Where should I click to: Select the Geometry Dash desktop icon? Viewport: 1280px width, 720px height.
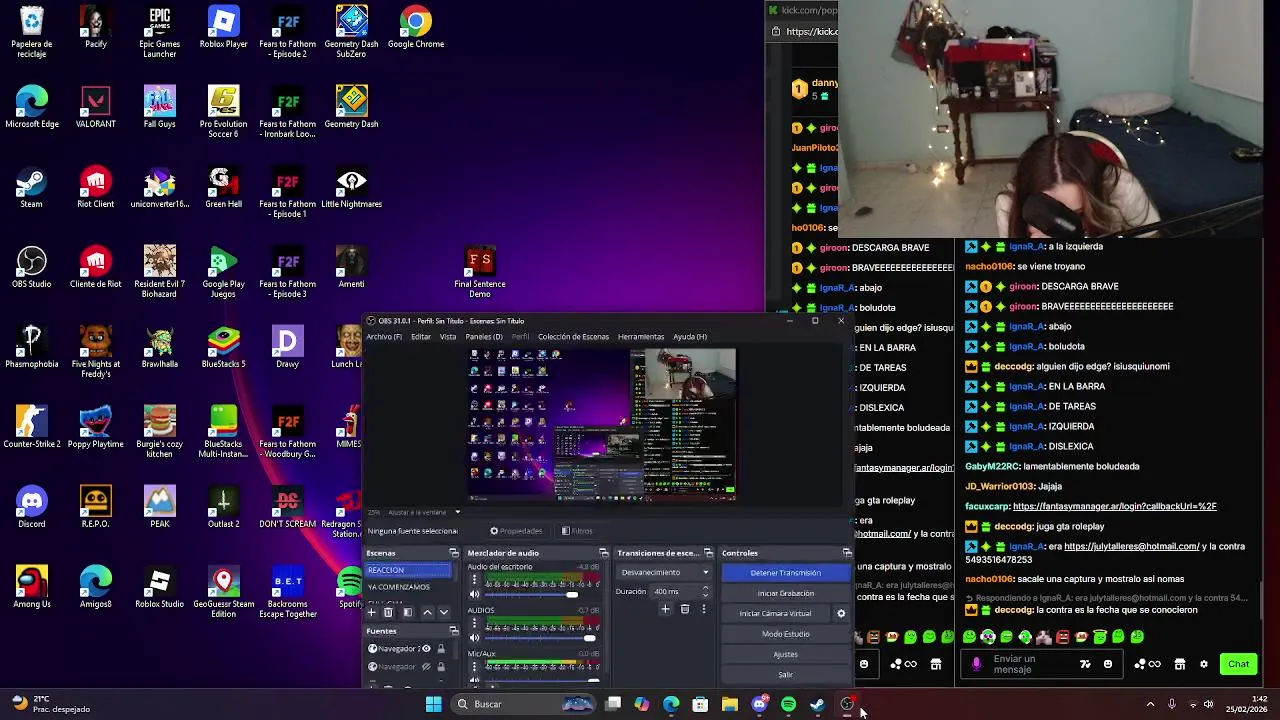351,107
